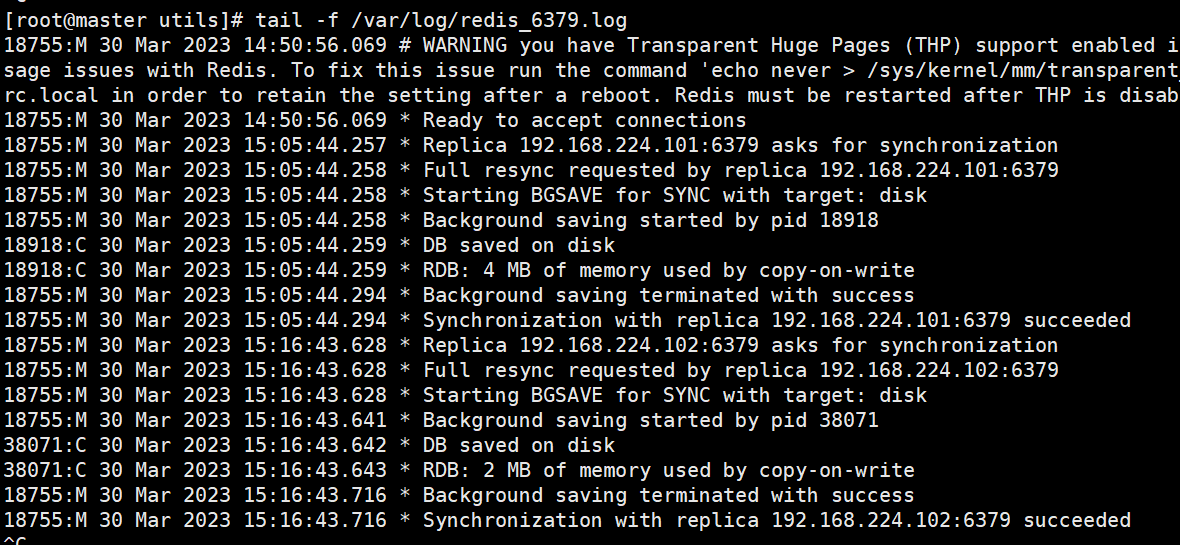Click 'Background saving started by pid 38071'
The image size is (1180, 545).
tap(650, 420)
